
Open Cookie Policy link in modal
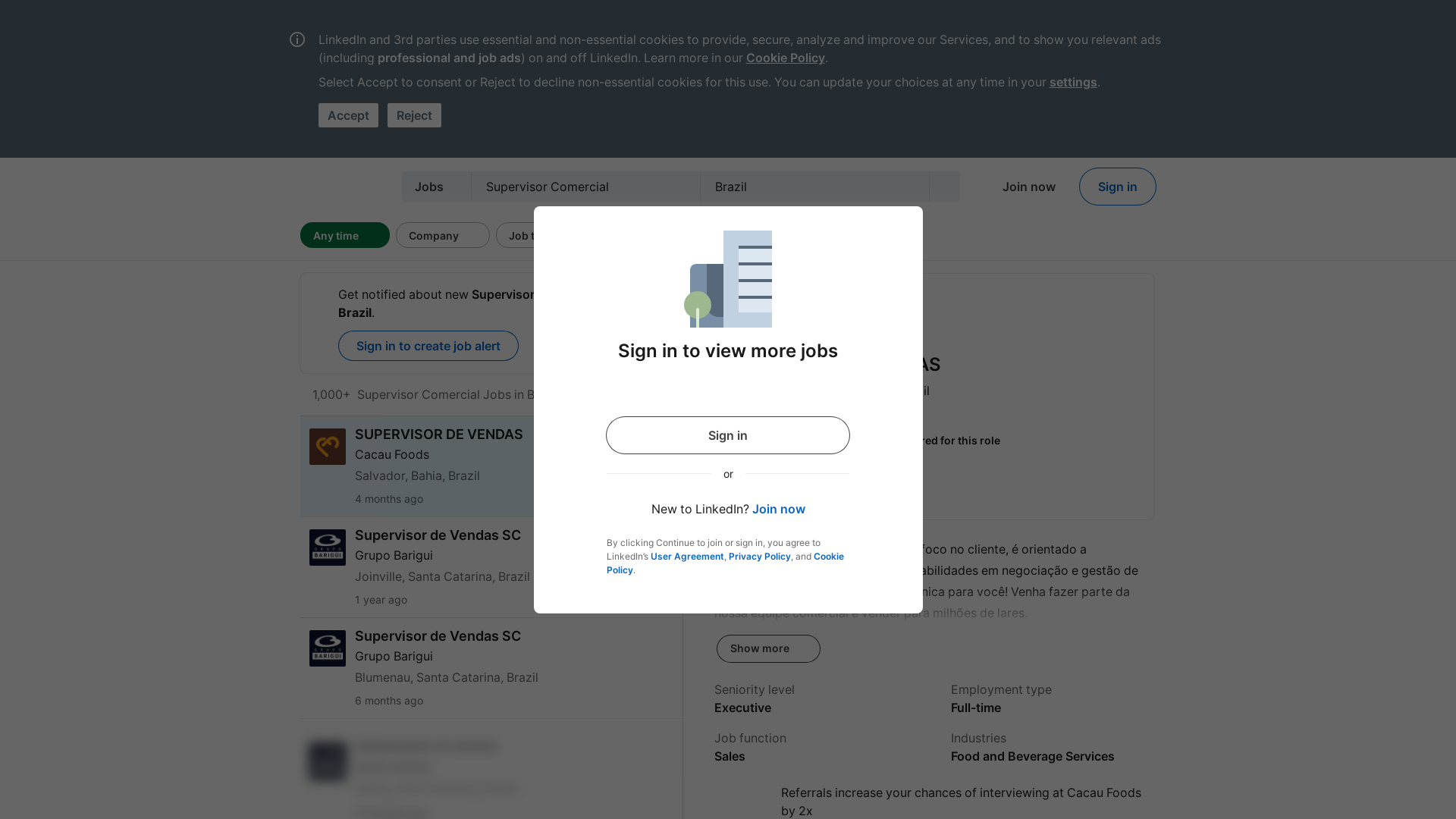click(725, 563)
